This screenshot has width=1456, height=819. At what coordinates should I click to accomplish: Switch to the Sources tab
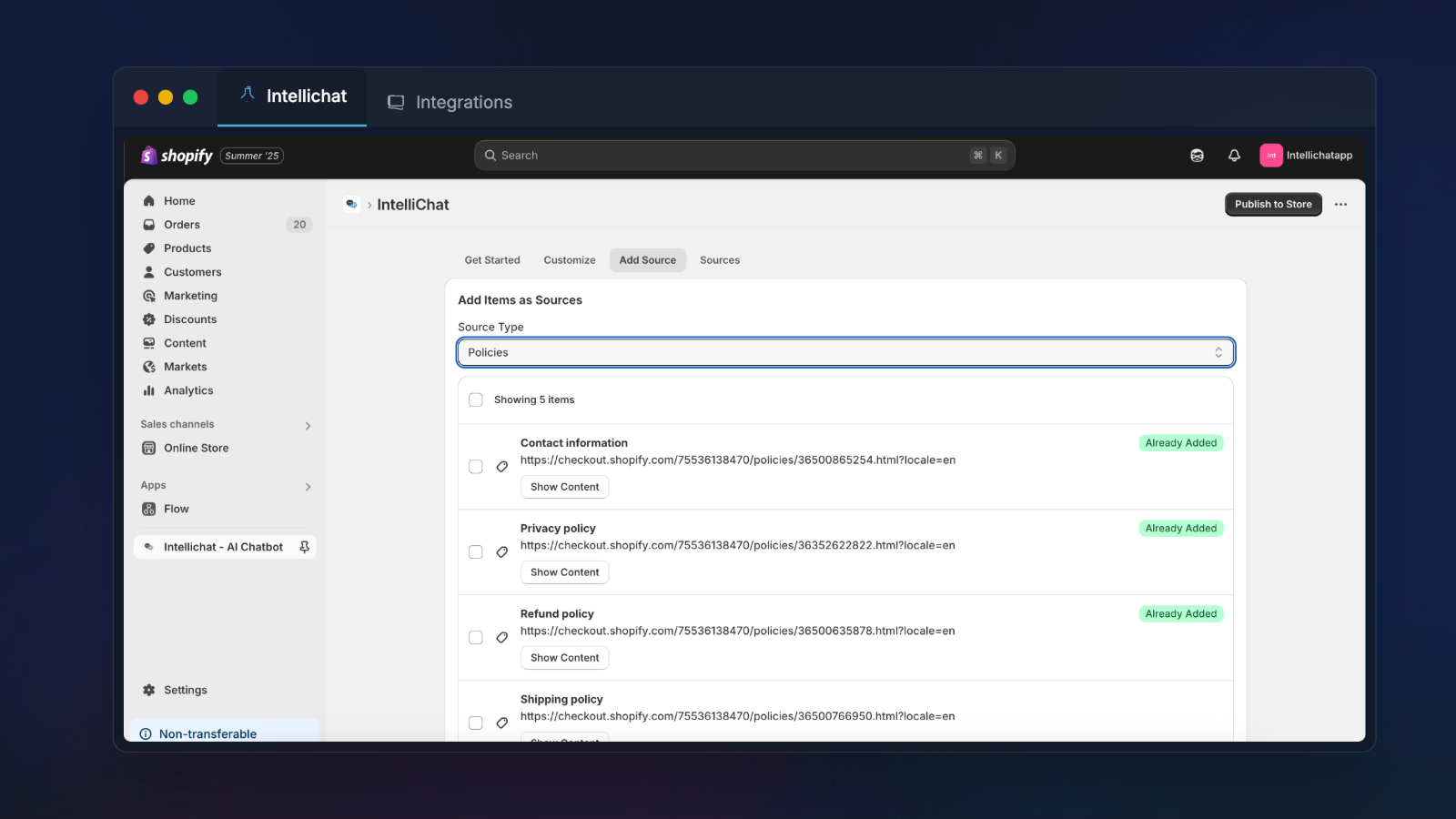tap(720, 260)
